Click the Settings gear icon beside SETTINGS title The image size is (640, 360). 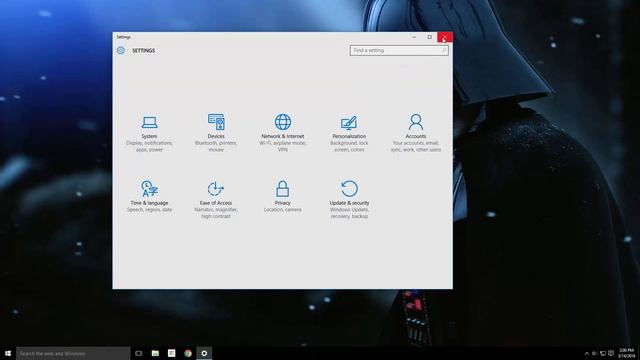tap(121, 50)
